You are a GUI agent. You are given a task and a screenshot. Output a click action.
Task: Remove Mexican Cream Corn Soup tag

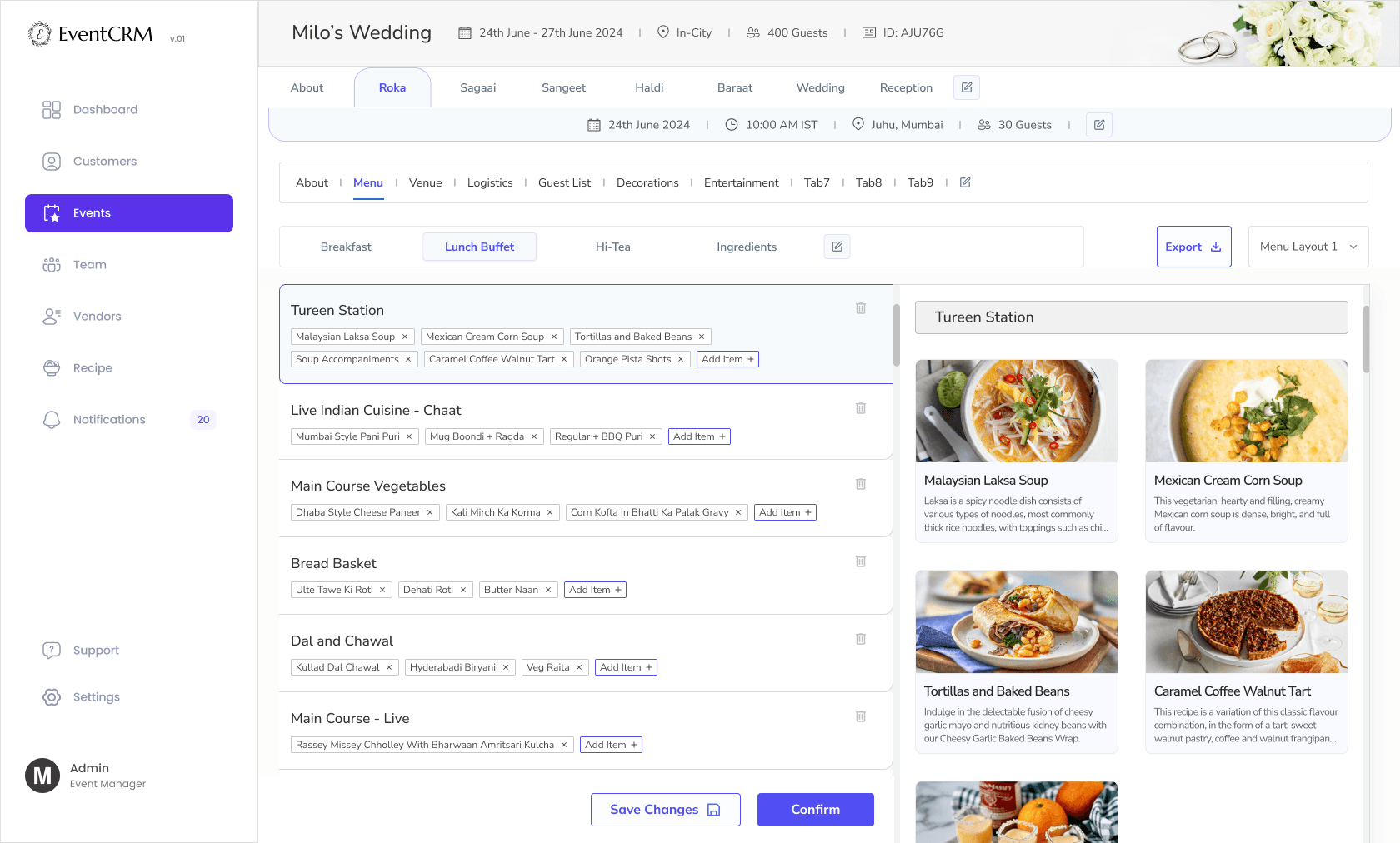[554, 337]
